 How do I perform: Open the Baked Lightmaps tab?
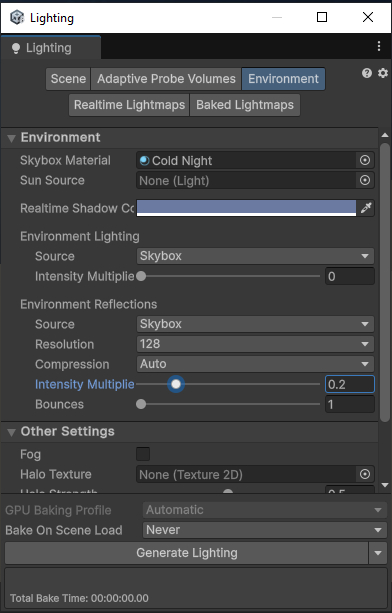pyautogui.click(x=245, y=105)
